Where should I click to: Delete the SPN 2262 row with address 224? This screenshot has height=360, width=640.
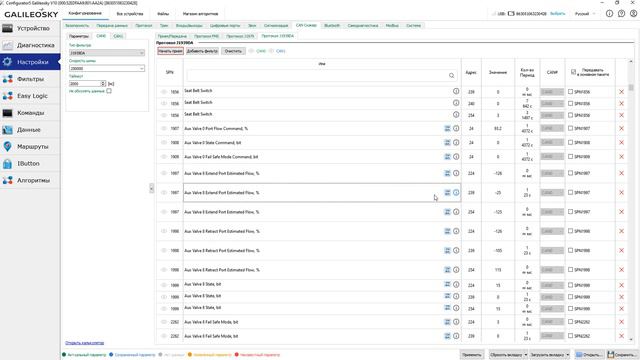[x=621, y=322]
